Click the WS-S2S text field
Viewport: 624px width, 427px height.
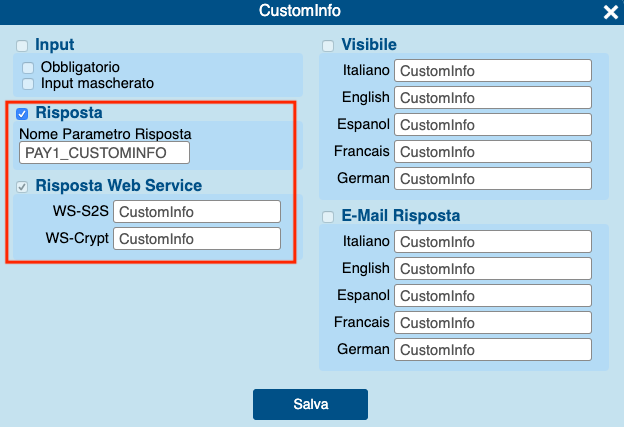[197, 212]
